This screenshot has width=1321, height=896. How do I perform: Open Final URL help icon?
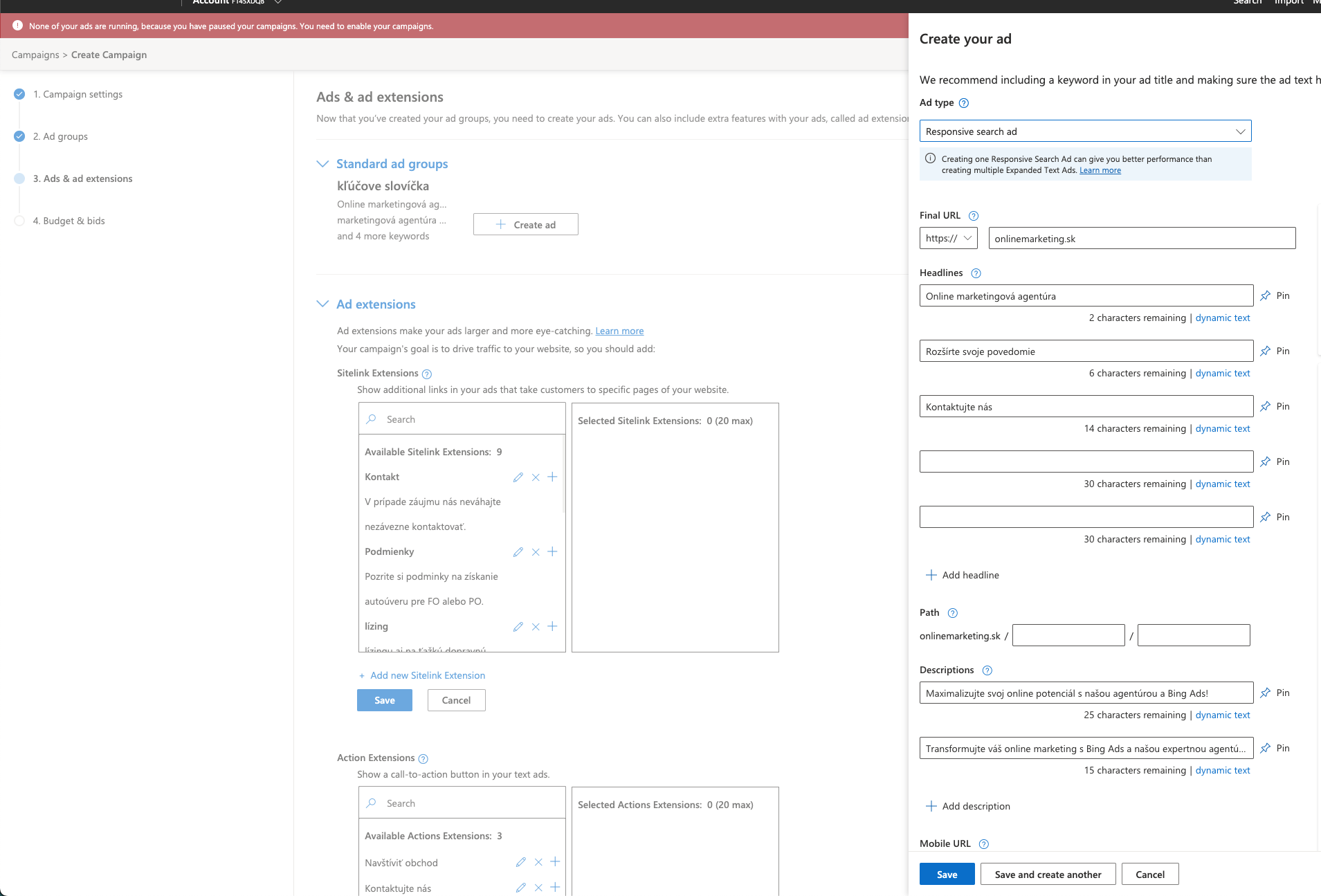[x=974, y=216]
